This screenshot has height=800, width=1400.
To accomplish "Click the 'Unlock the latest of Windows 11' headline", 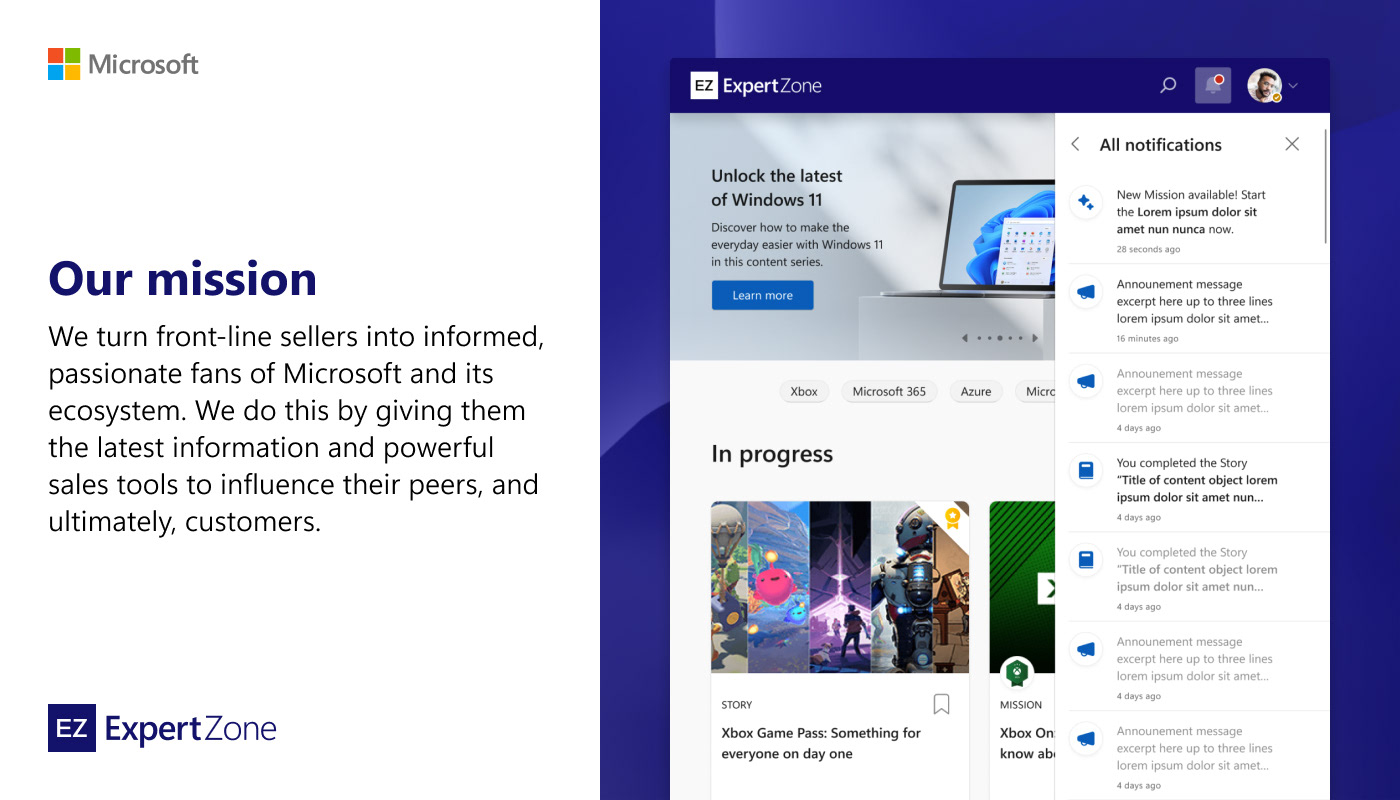I will (777, 187).
